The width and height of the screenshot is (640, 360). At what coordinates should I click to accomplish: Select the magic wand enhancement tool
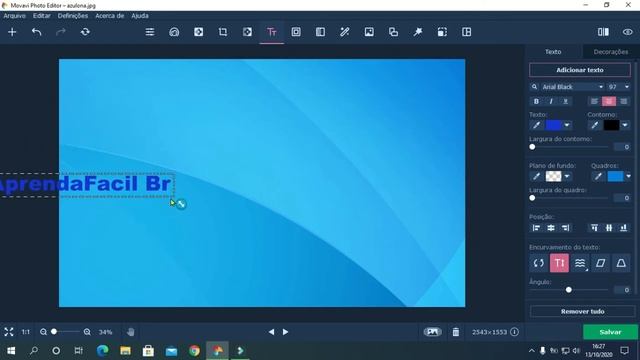(x=344, y=32)
